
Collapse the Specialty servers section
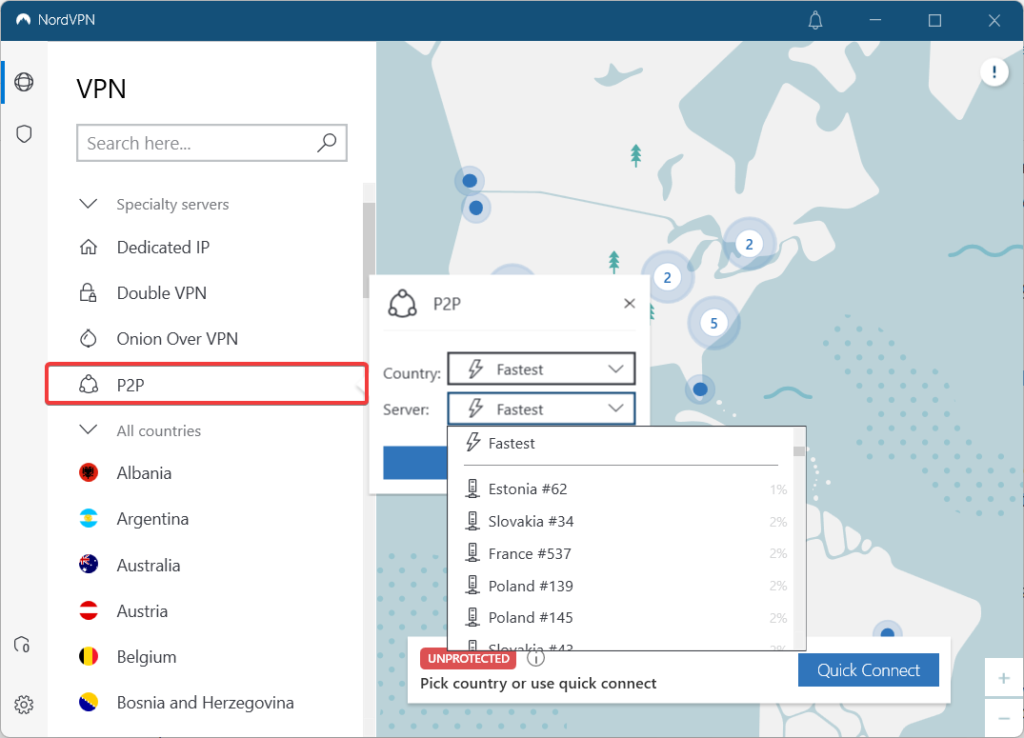point(88,204)
